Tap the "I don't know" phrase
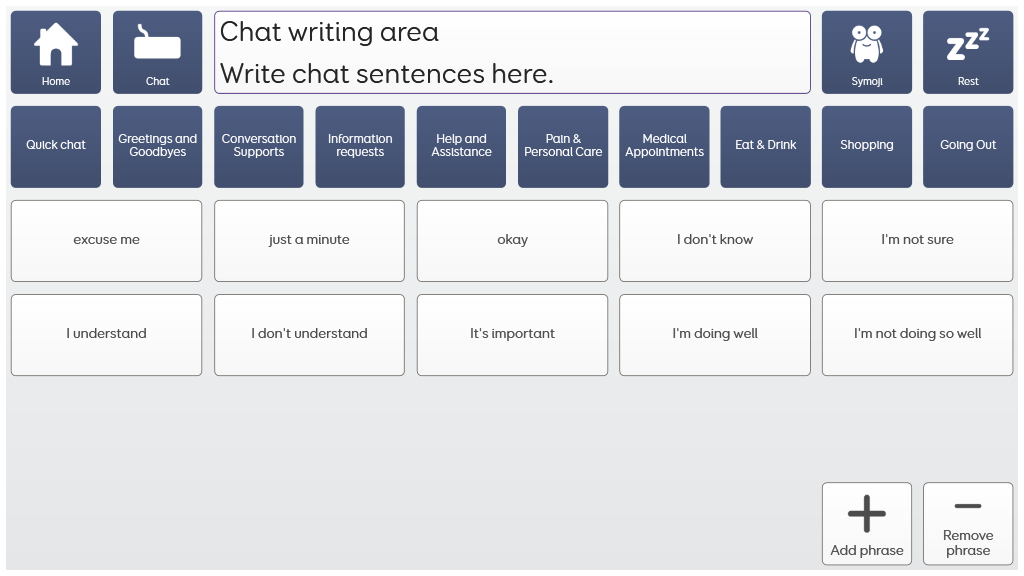This screenshot has width=1024, height=576. point(714,241)
